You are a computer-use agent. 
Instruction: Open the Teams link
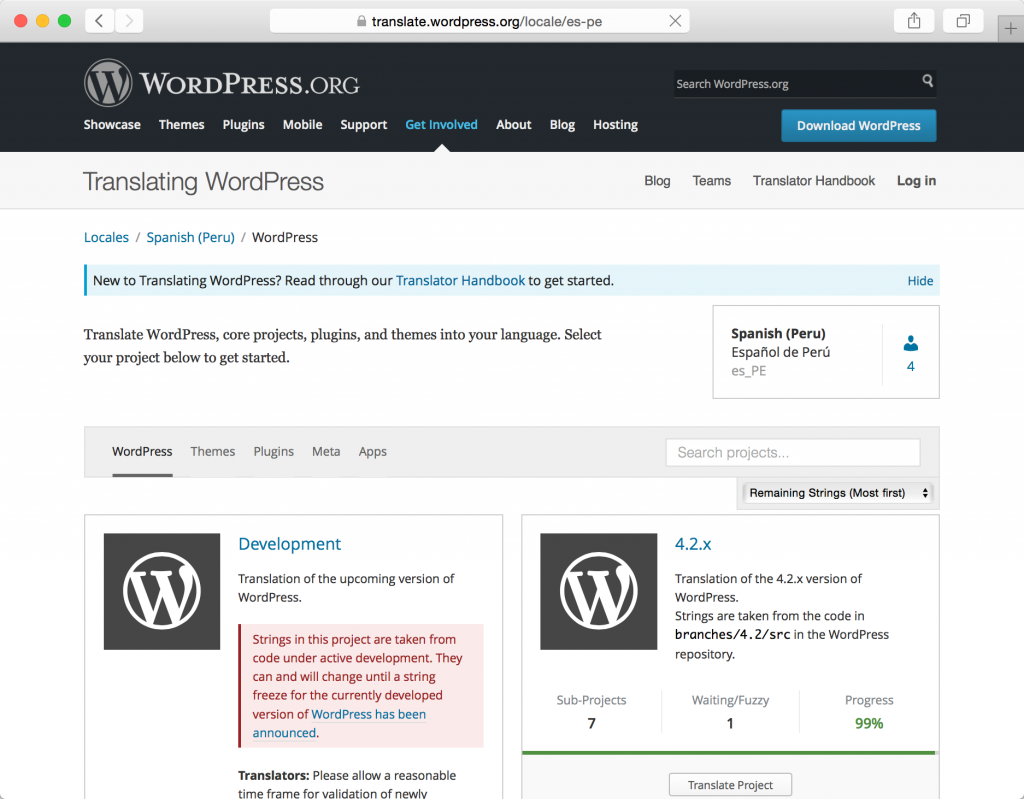(712, 180)
